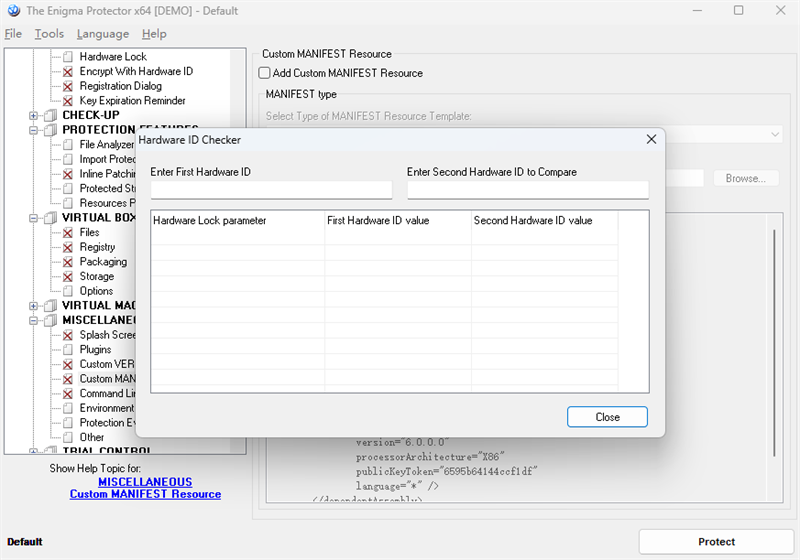Open MISCELLANEOUS help topic link
Image resolution: width=800 pixels, height=560 pixels.
click(145, 482)
